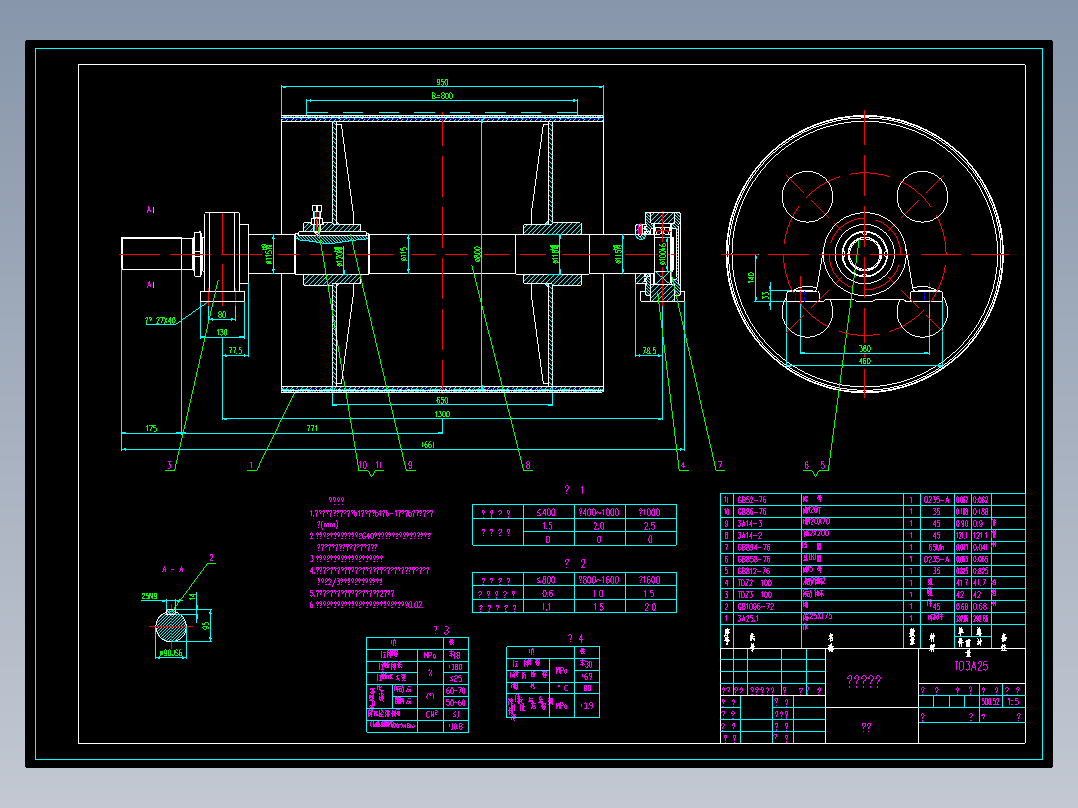The width and height of the screenshot is (1078, 808).
Task: Click the 950 overall width dimension
Action: point(442,83)
